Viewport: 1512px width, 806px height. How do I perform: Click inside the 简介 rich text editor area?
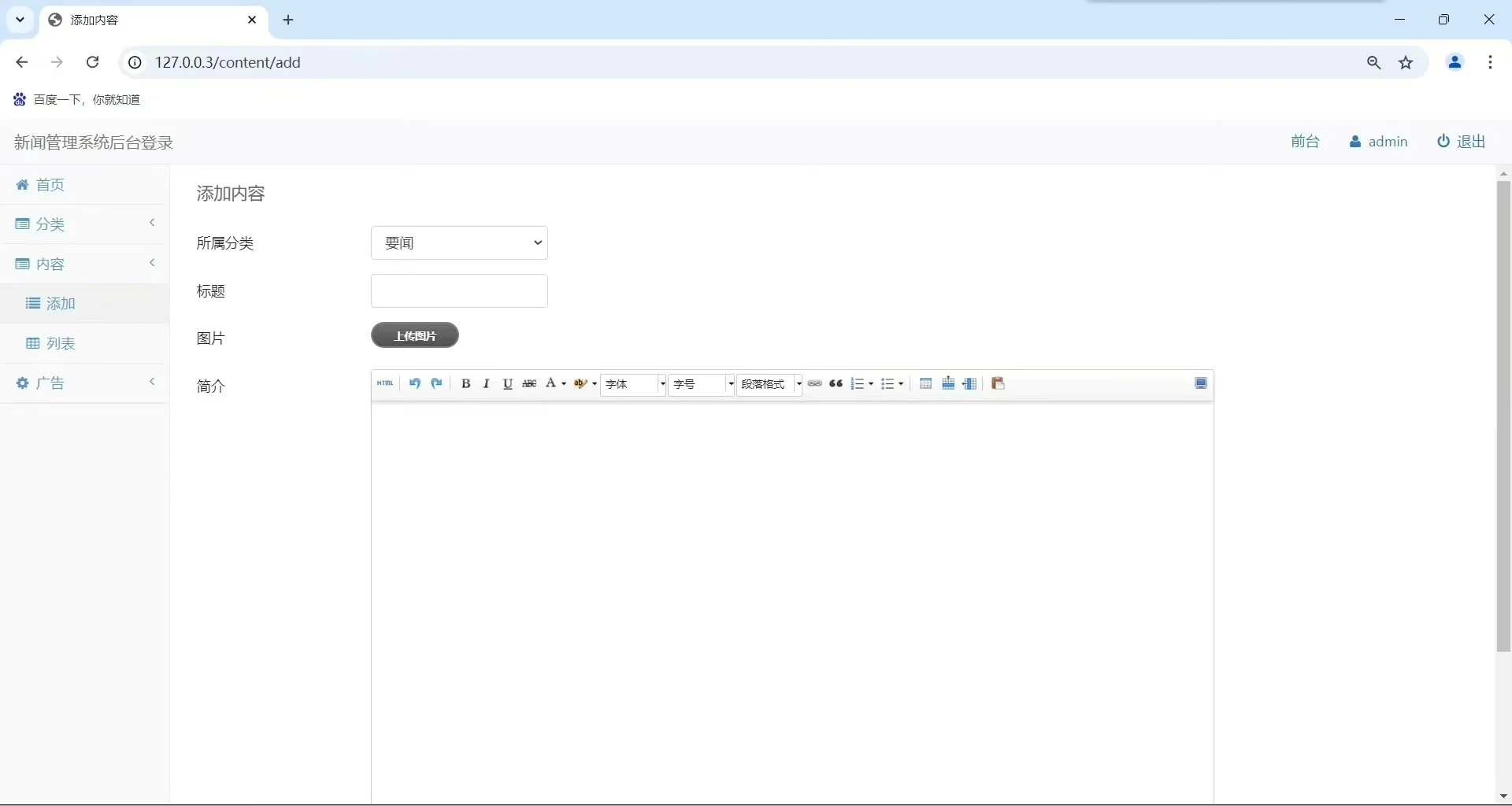(792, 603)
